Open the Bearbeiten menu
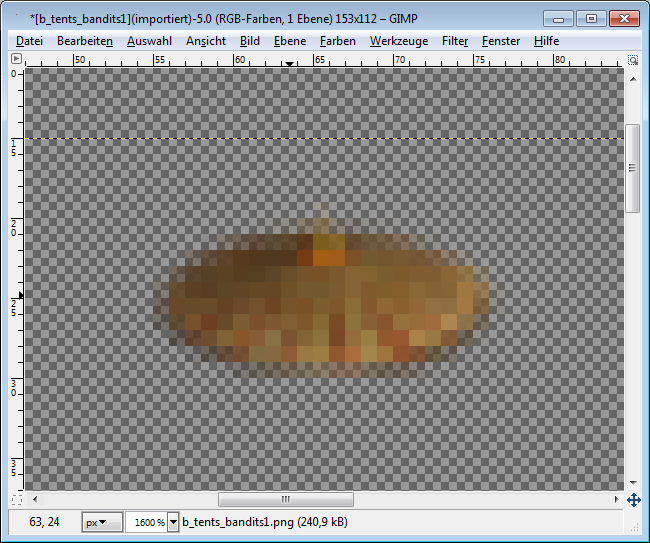The image size is (650, 543). 85,41
